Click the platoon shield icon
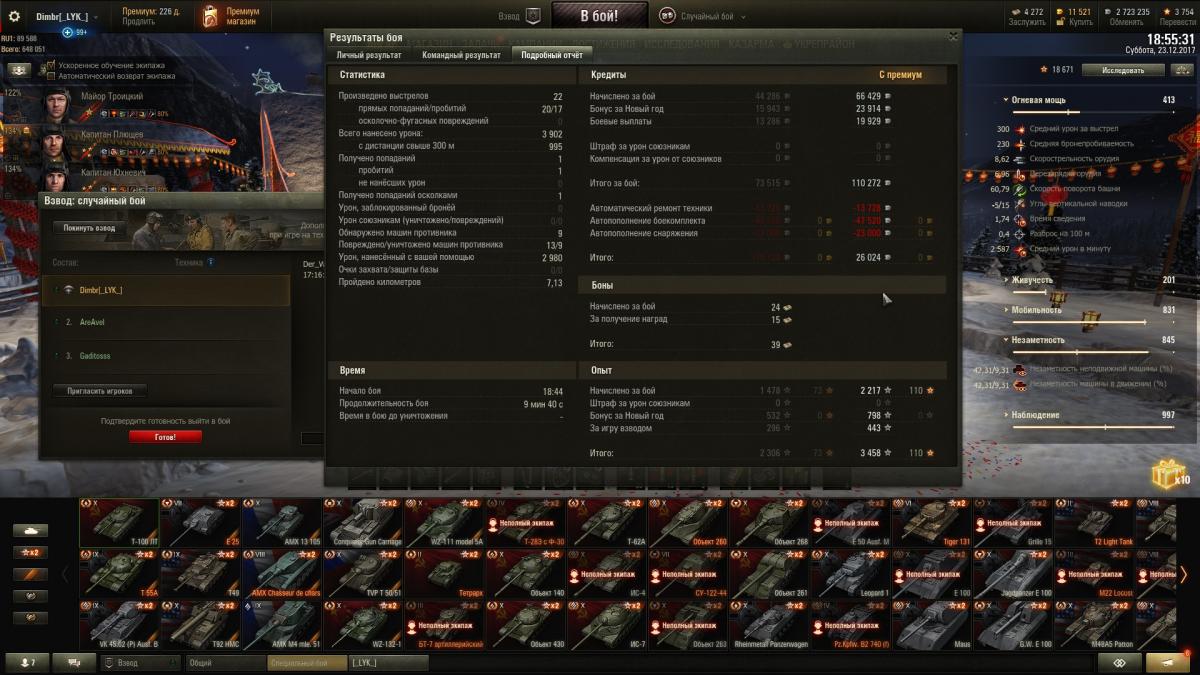The image size is (1200, 675). click(533, 17)
